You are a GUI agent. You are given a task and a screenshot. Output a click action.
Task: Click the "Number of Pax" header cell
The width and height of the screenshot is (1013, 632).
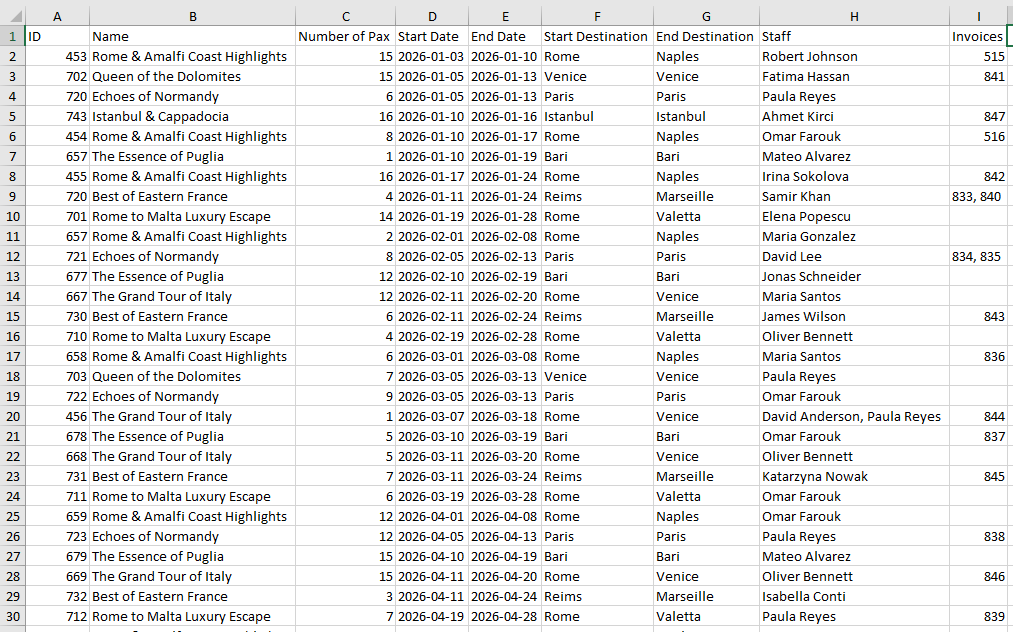(x=344, y=36)
